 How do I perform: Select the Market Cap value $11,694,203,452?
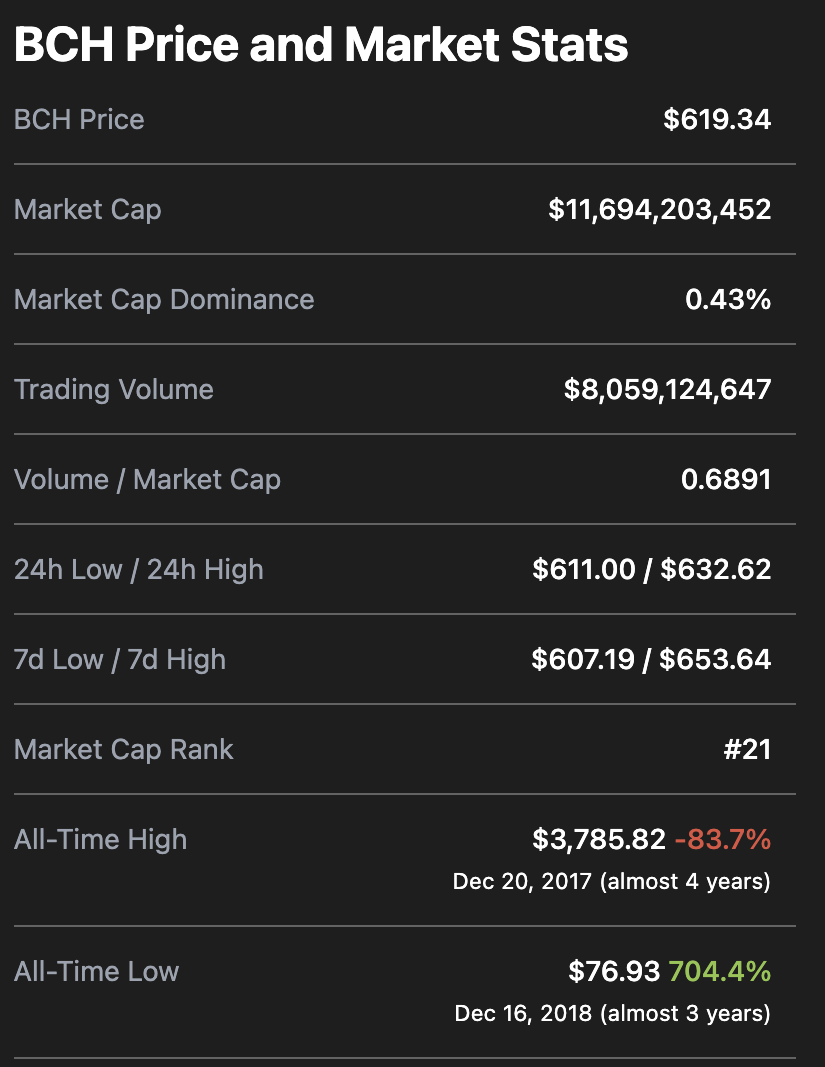tap(660, 209)
